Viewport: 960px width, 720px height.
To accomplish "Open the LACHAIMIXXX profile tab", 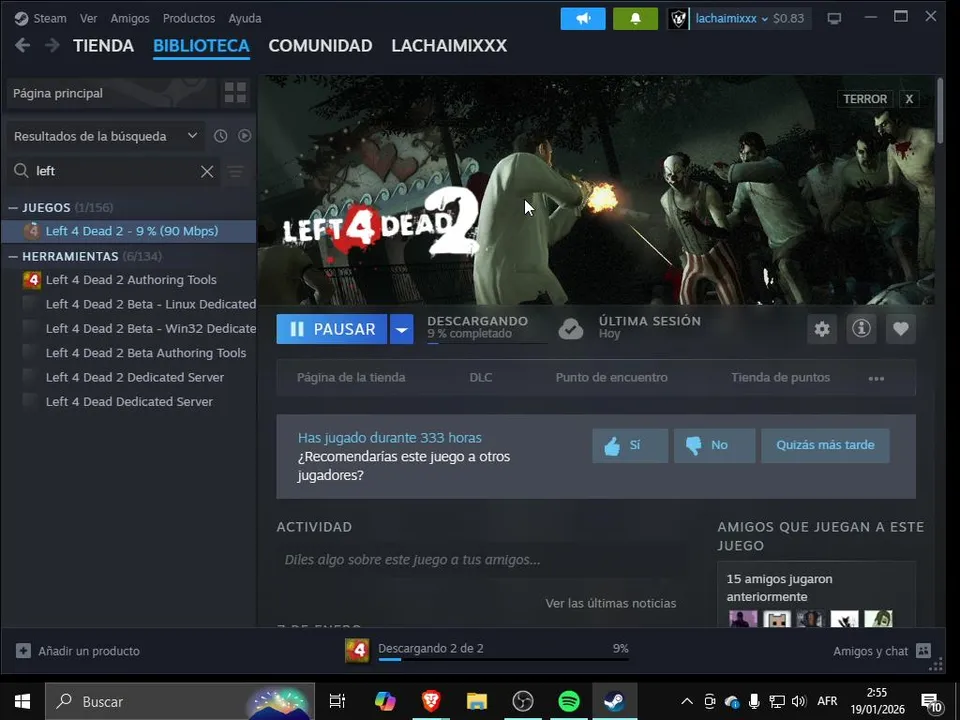I will point(449,46).
